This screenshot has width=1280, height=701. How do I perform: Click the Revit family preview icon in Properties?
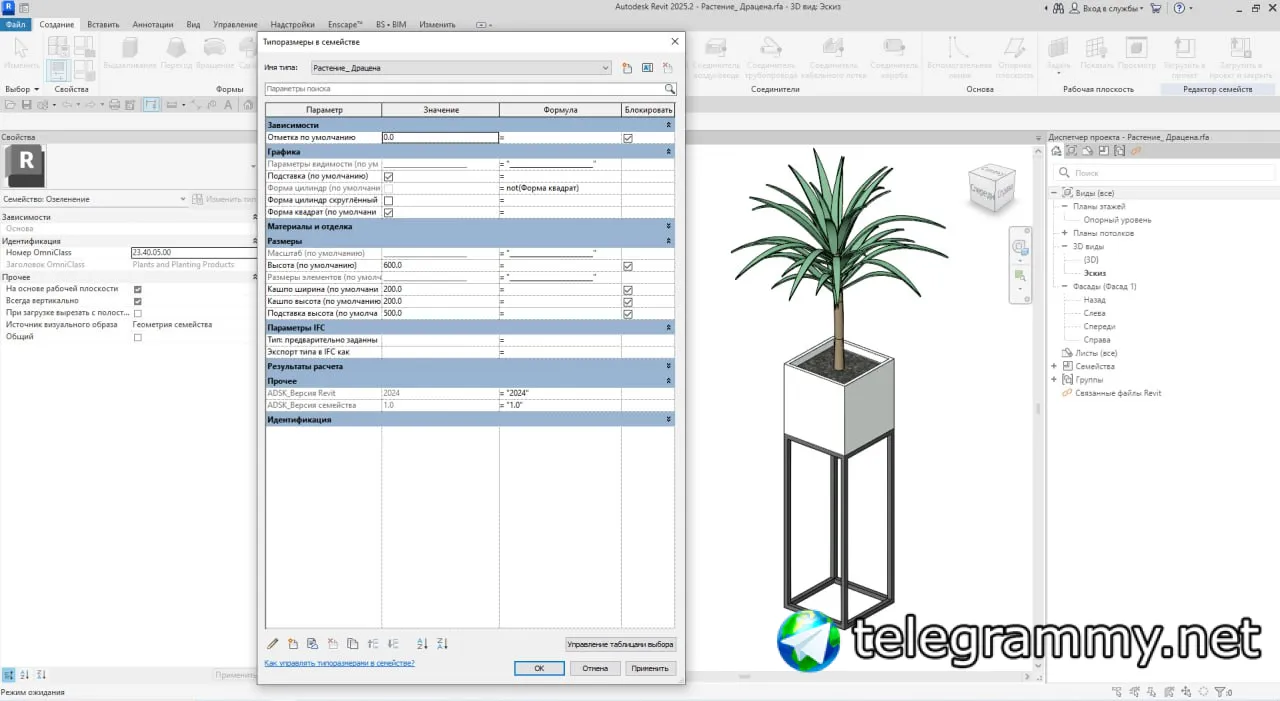pos(25,167)
